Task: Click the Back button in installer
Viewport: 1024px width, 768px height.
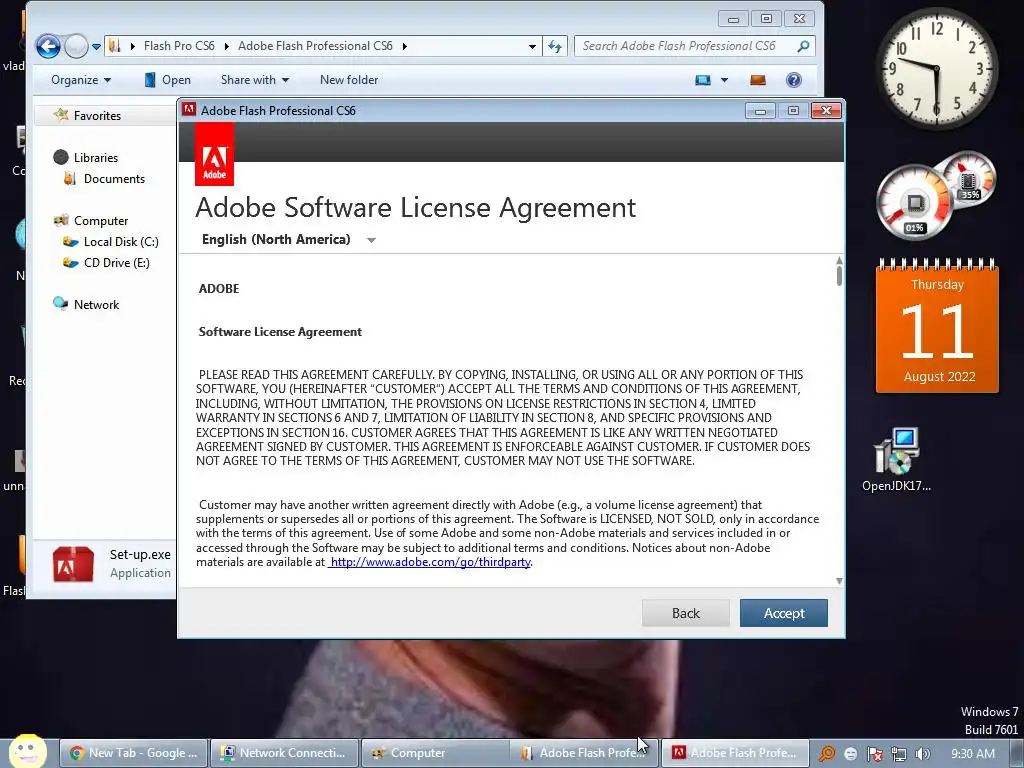Action: click(x=686, y=613)
